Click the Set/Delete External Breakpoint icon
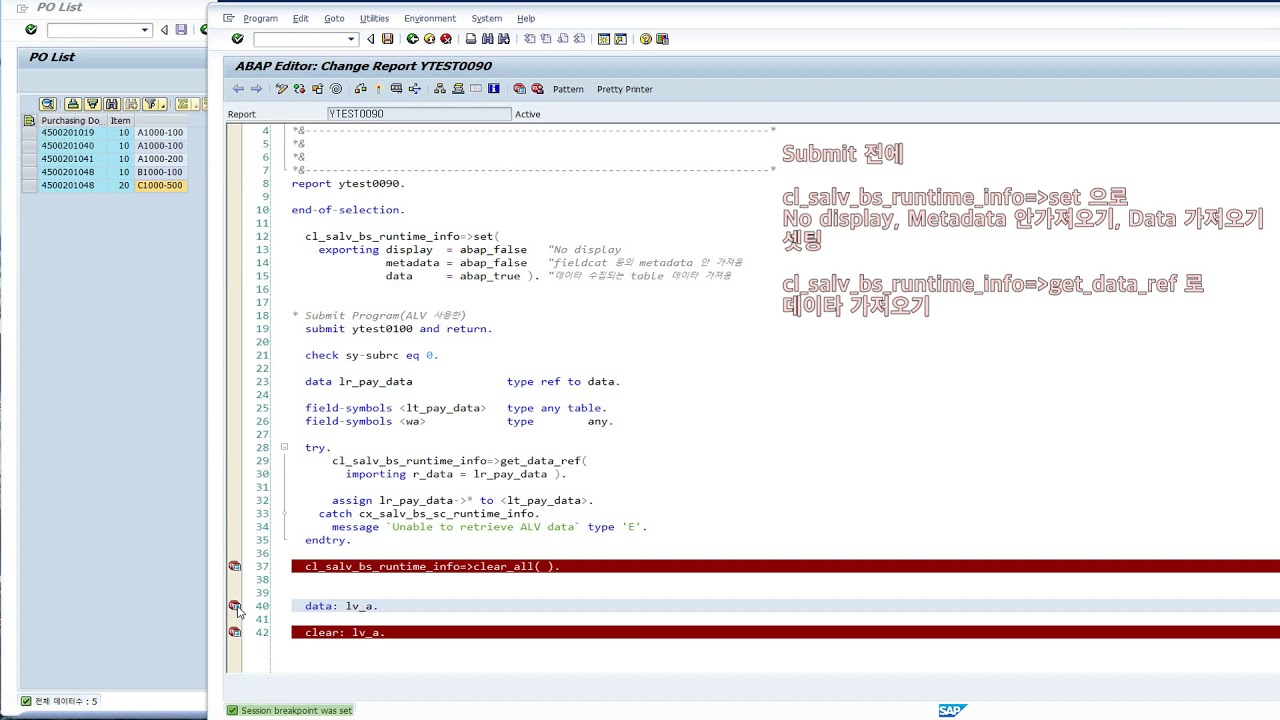This screenshot has width=1280, height=720. [537, 89]
